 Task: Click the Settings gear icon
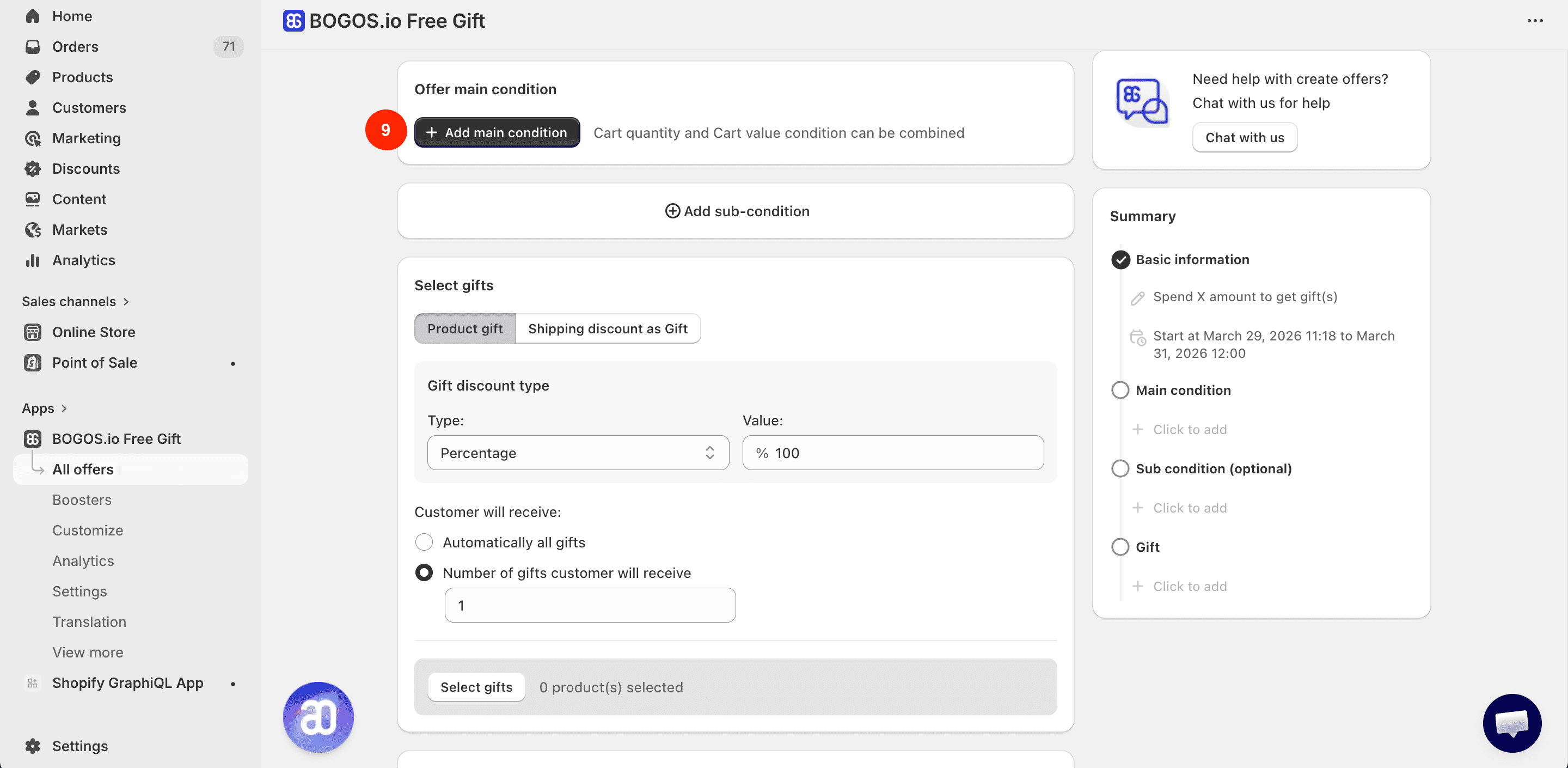pos(33,746)
